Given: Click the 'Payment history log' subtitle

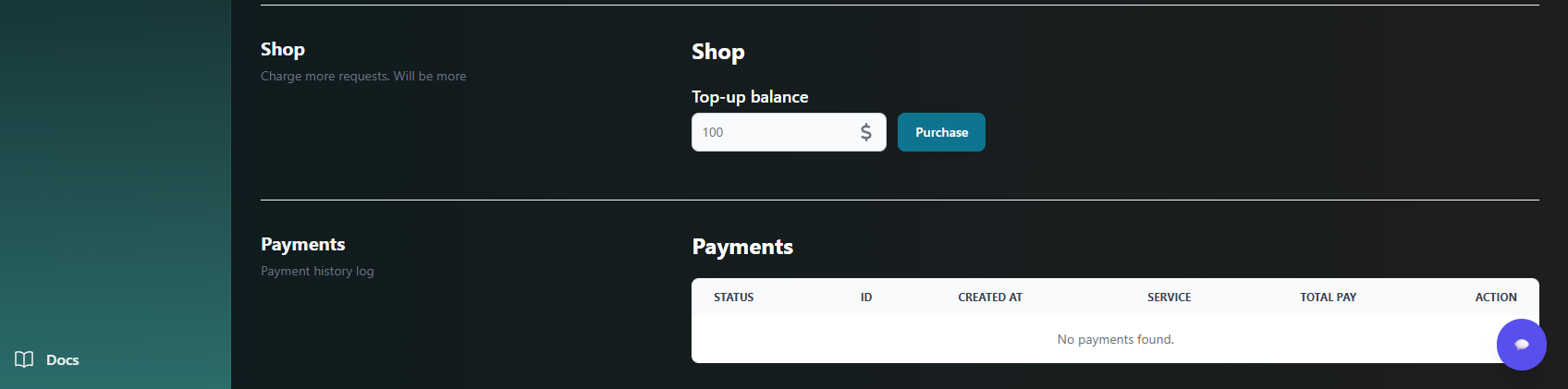Looking at the screenshot, I should pos(317,271).
